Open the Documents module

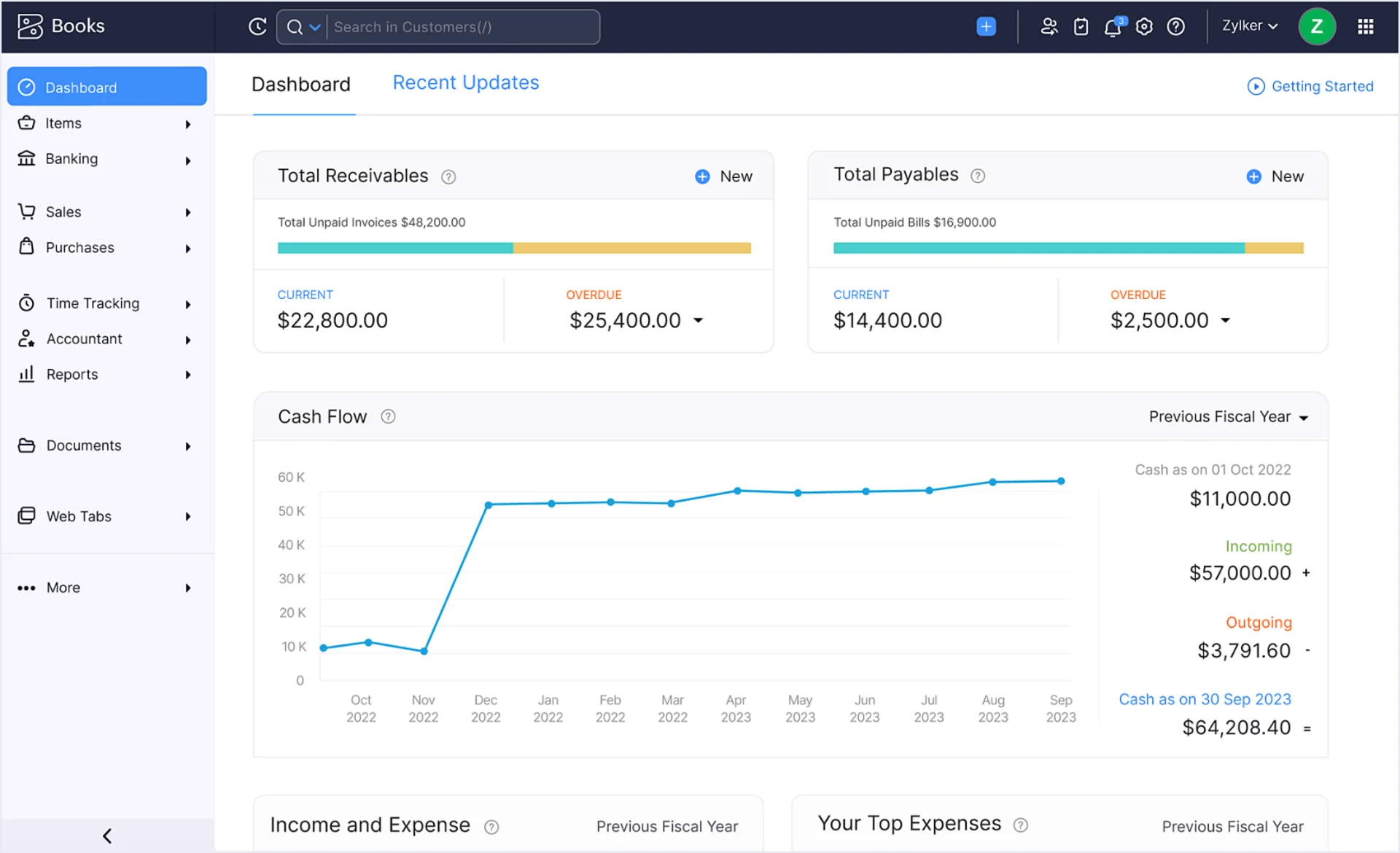[83, 445]
